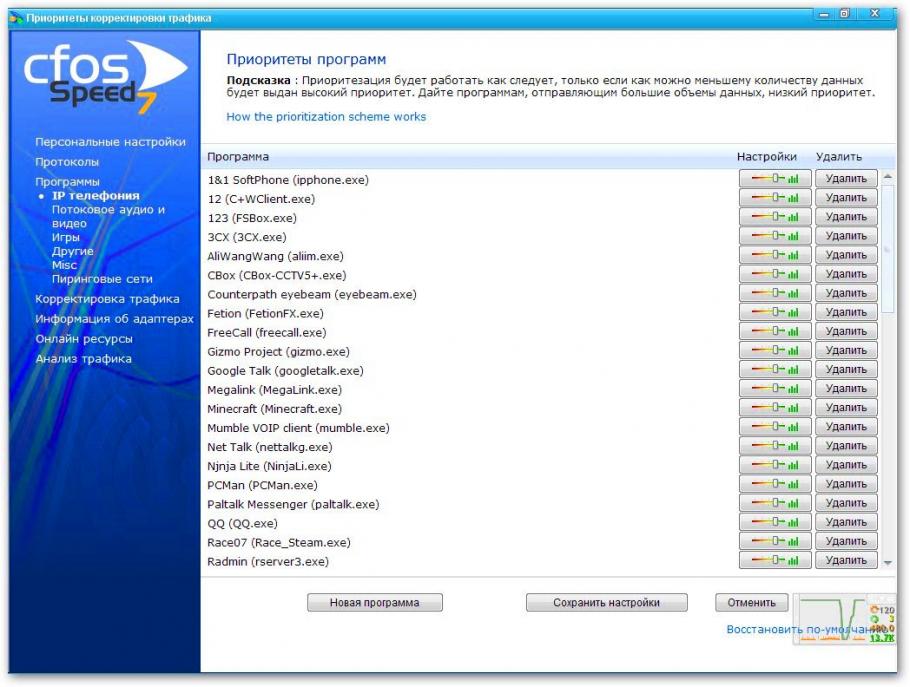910x687 pixels.
Task: Remove Google Talk from the list
Action: coord(846,370)
